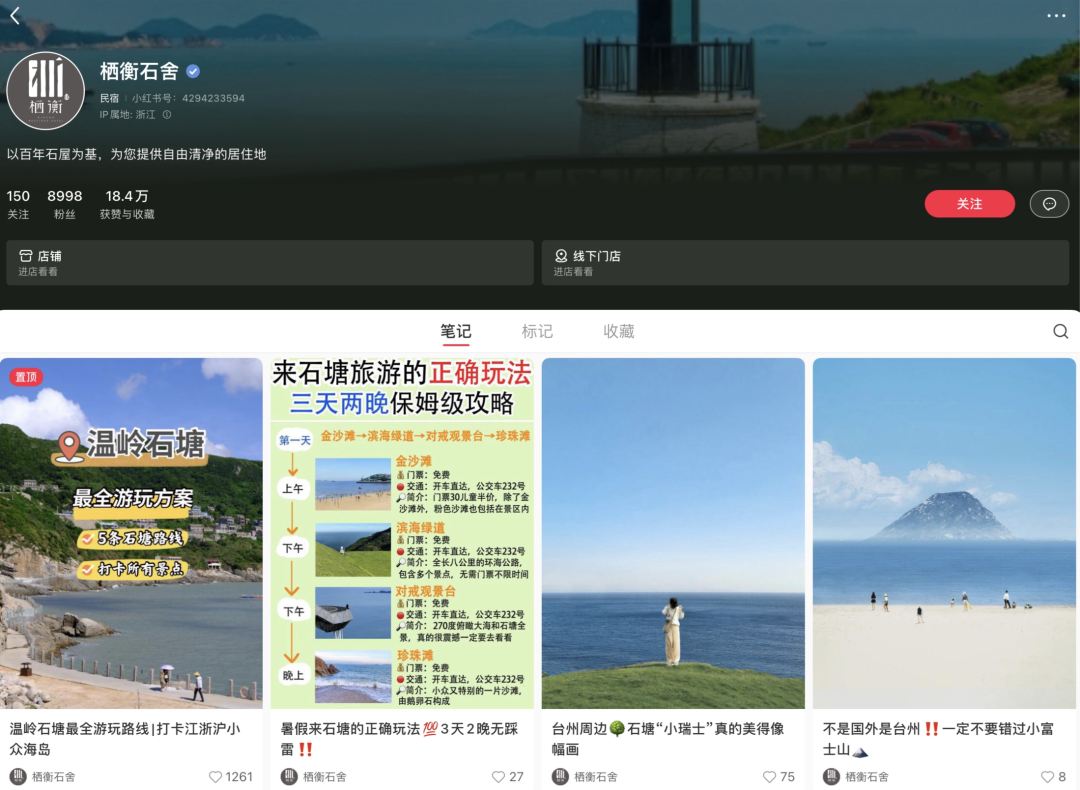Tap the blue verified badge next to 栖衡石舍

(x=194, y=71)
